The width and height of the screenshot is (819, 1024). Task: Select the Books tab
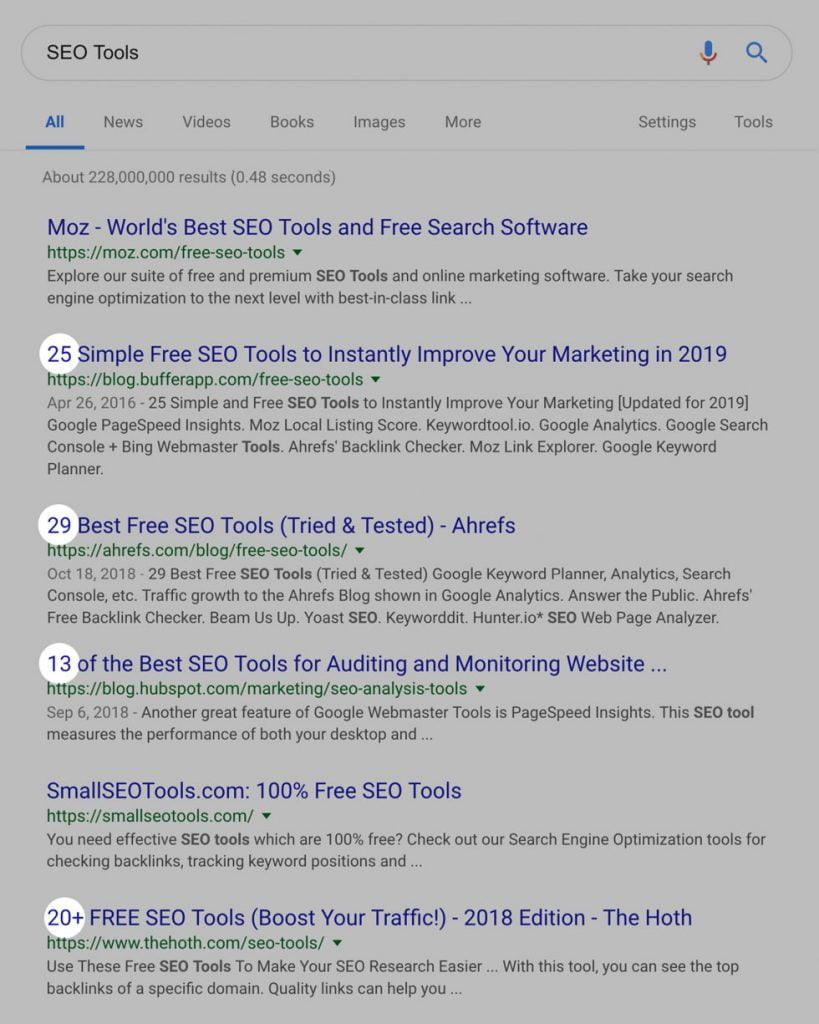pyautogui.click(x=292, y=122)
